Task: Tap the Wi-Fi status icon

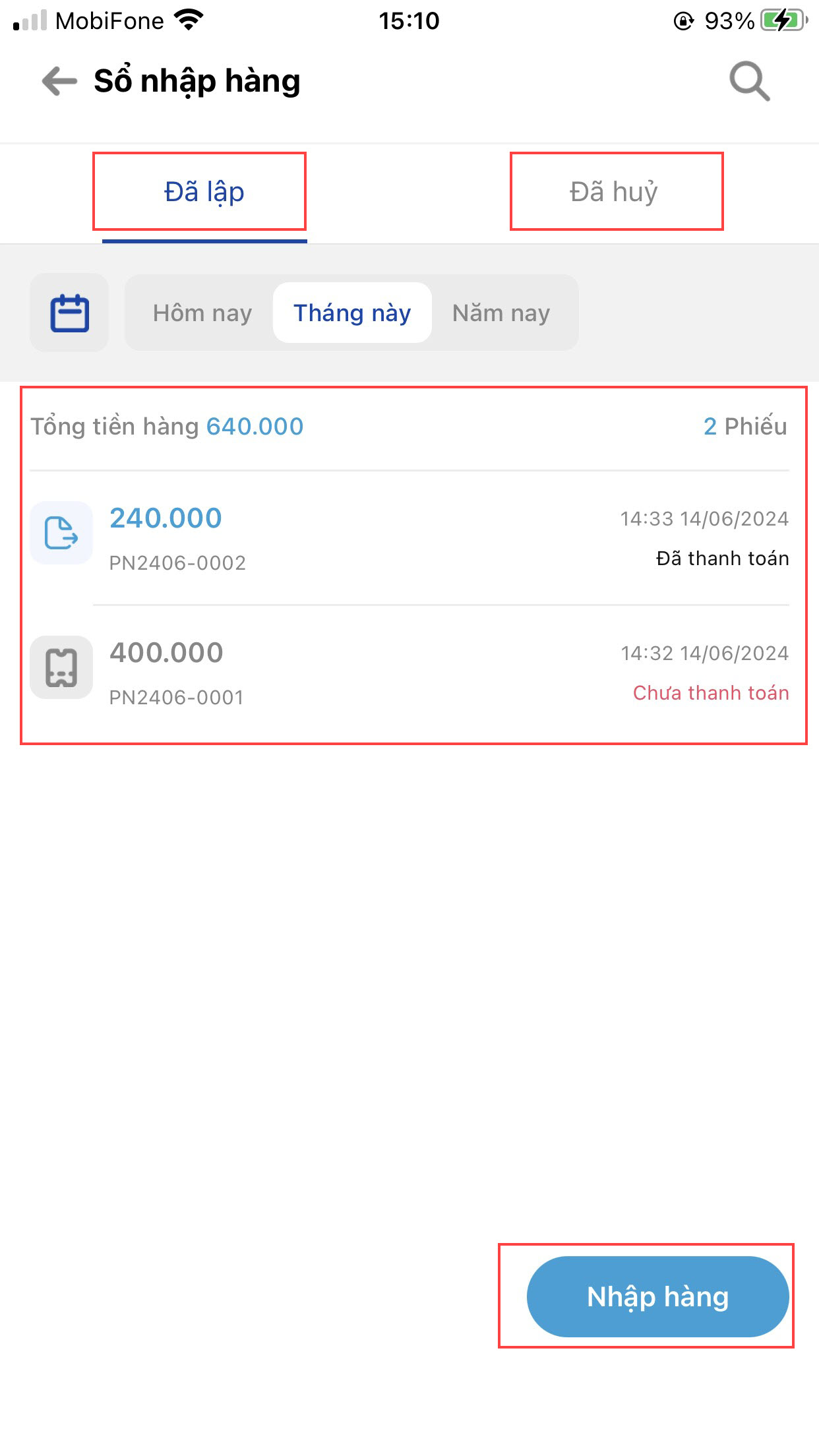Action: click(189, 21)
